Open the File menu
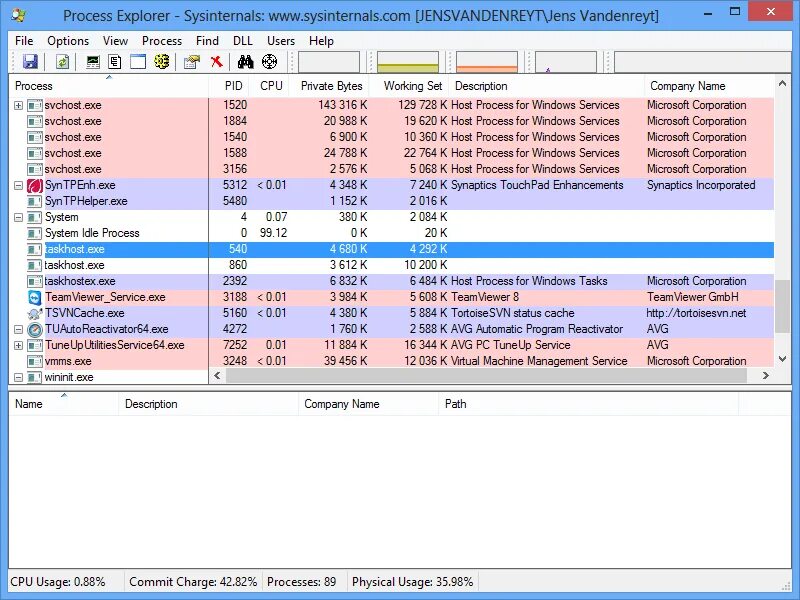Image resolution: width=800 pixels, height=600 pixels. point(24,41)
